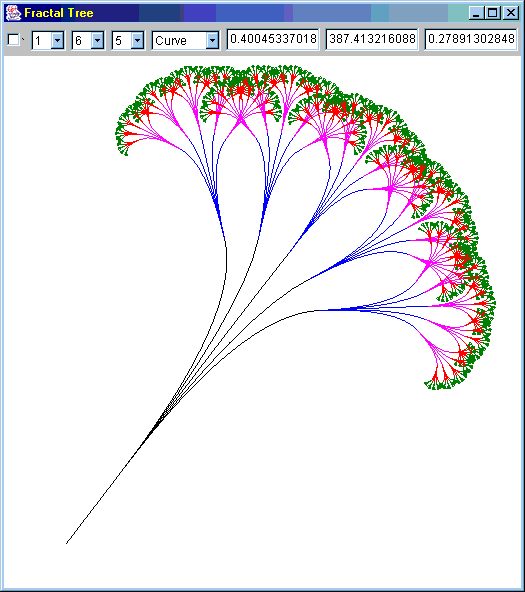Click the Fractal Tree title text
This screenshot has width=525, height=592.
click(59, 13)
